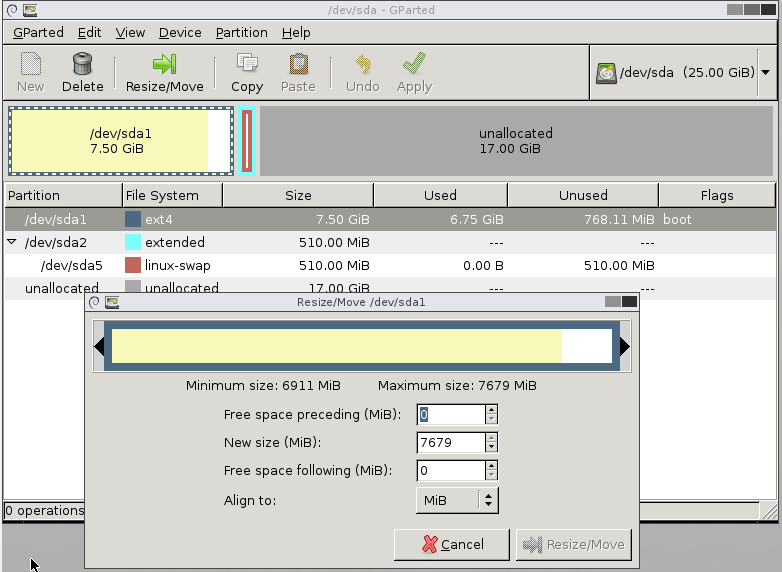Click the right arrow handle of the resize bar

(x=625, y=347)
